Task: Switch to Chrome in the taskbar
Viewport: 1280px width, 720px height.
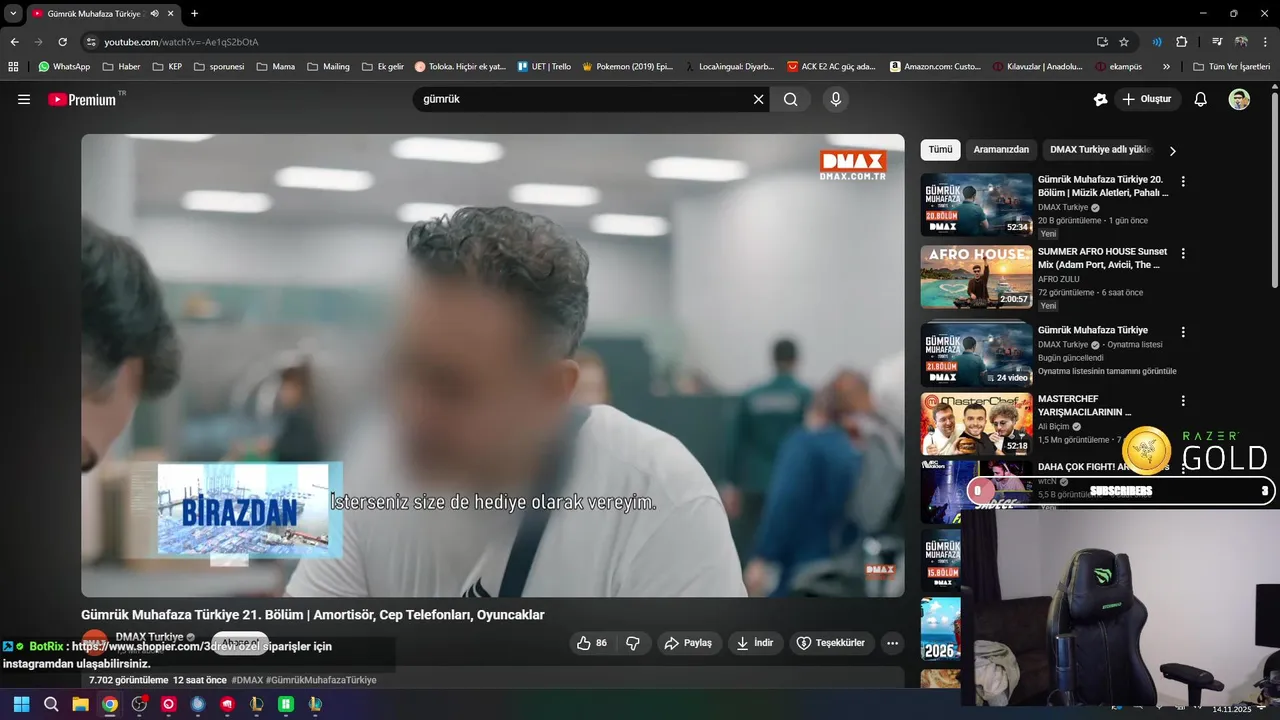Action: (x=109, y=704)
